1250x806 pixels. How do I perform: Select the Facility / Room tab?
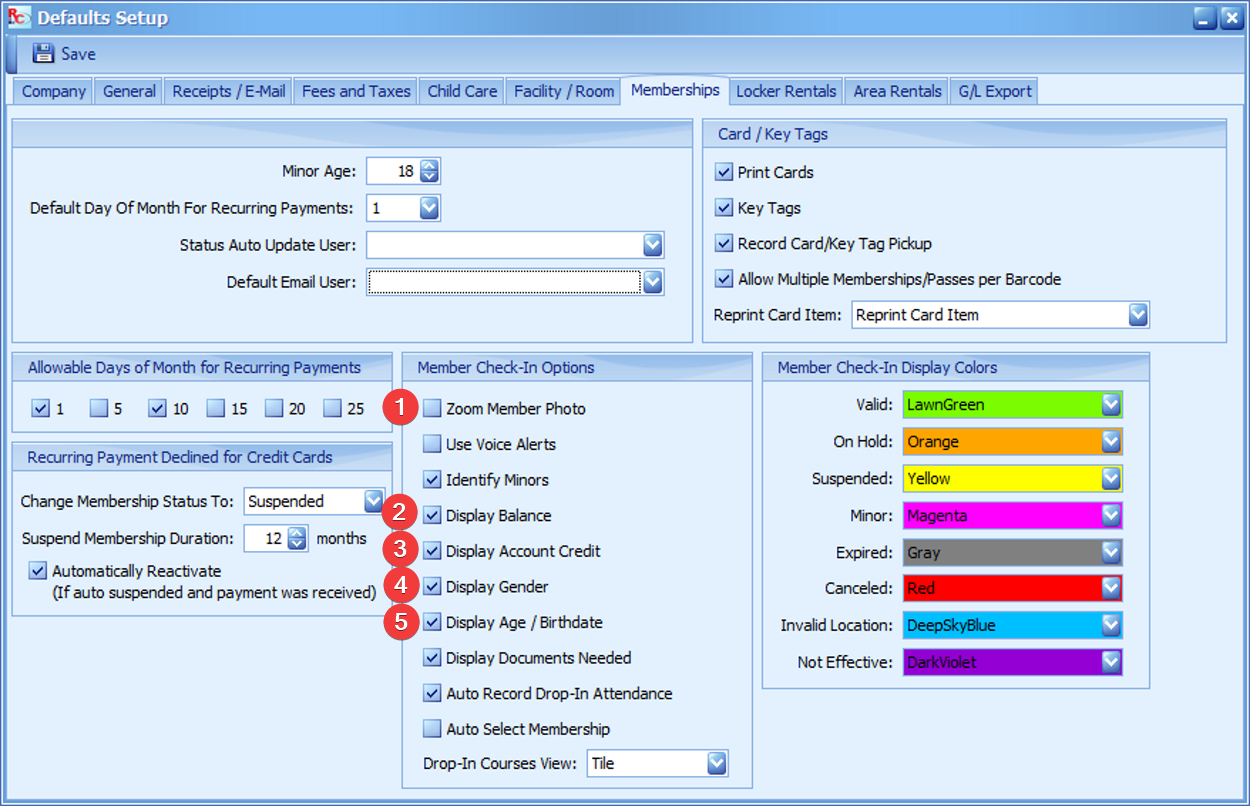tap(564, 91)
